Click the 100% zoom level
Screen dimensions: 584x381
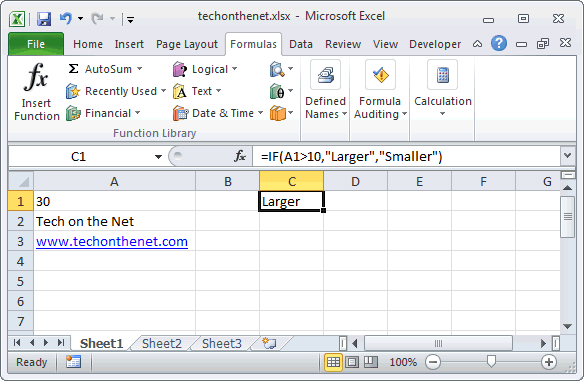pos(403,362)
